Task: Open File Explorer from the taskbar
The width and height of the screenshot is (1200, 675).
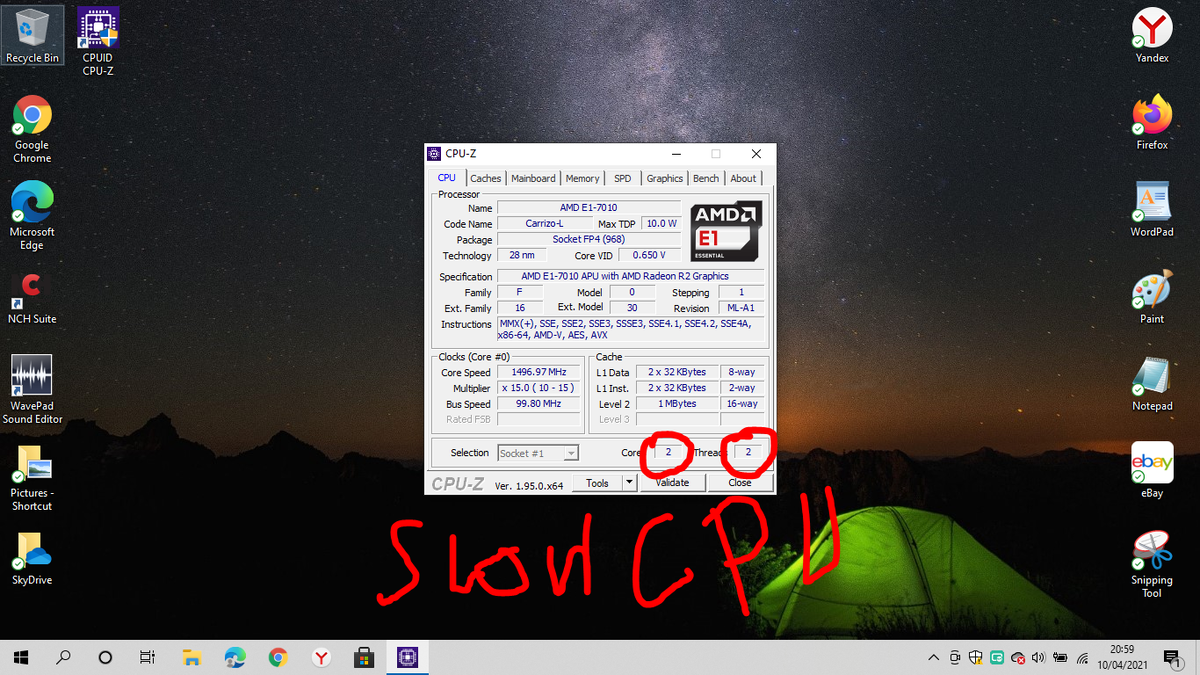Action: (x=192, y=657)
